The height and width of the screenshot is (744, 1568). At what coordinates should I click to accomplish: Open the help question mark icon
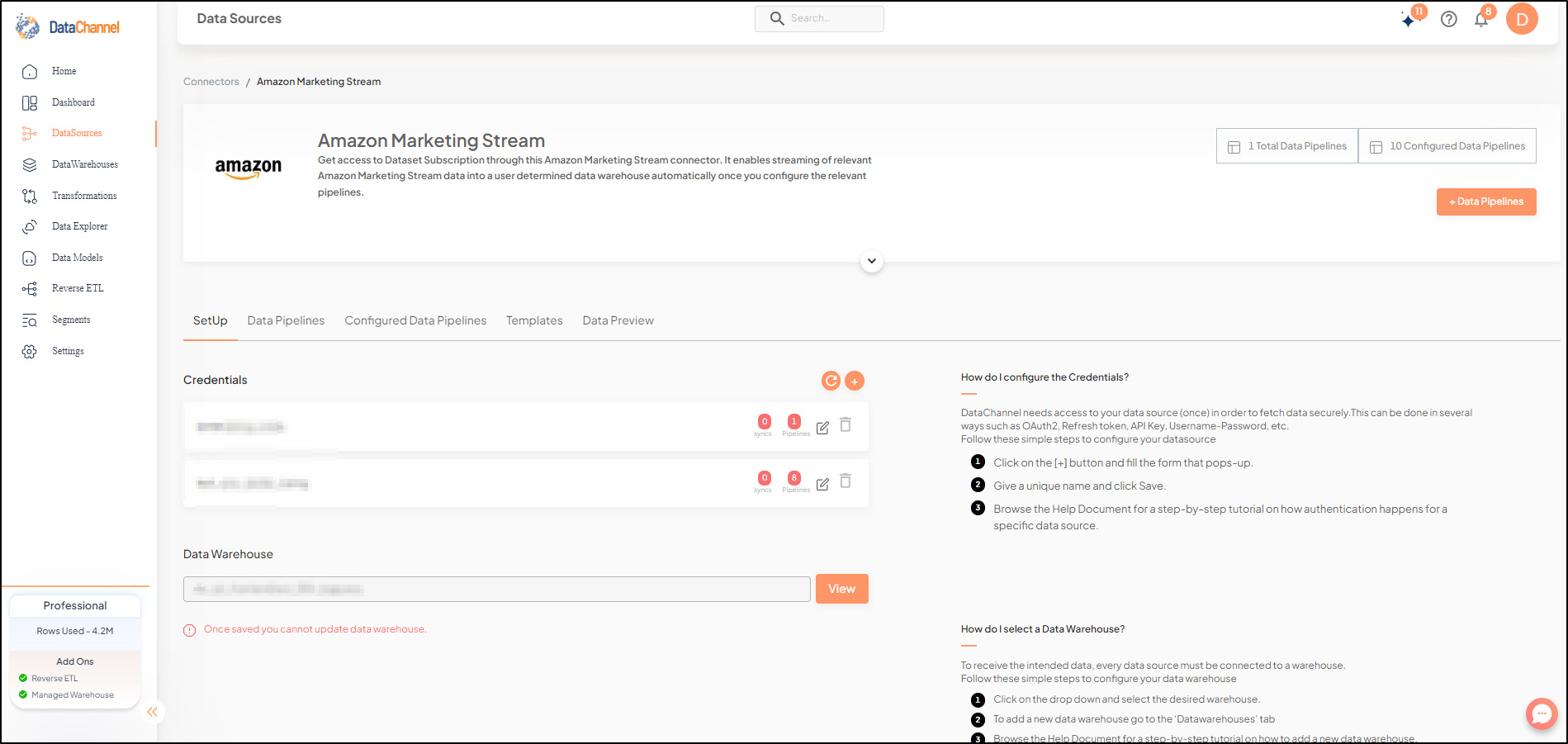tap(1449, 19)
